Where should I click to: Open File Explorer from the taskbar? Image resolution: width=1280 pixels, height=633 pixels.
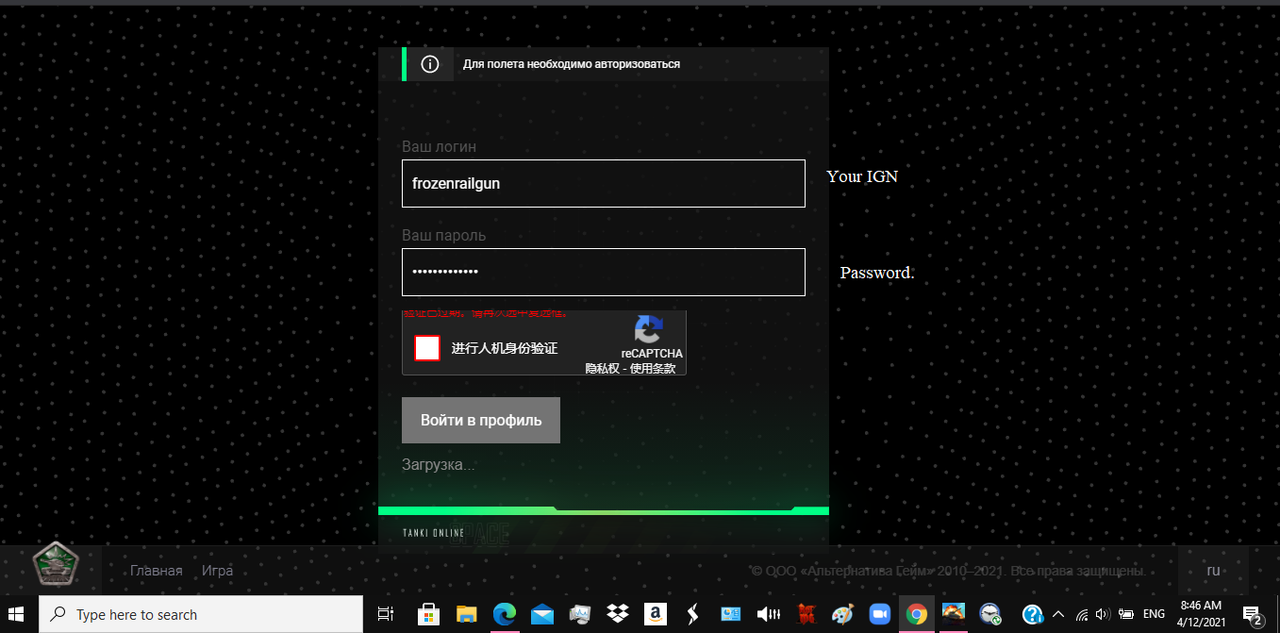[466, 614]
